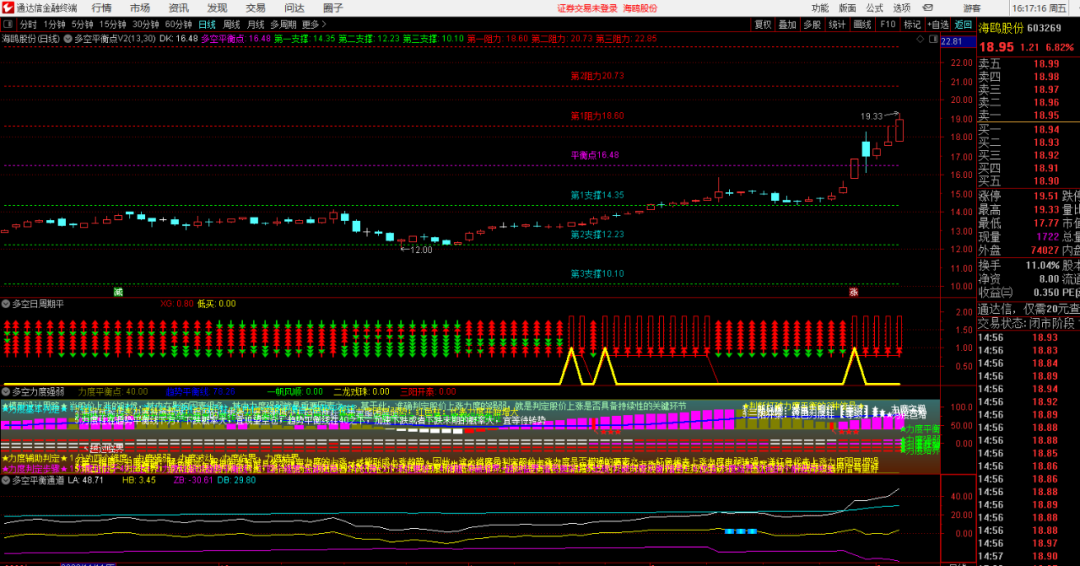
Task: Click the panel layout icon beside 分时
Action: 8,24
